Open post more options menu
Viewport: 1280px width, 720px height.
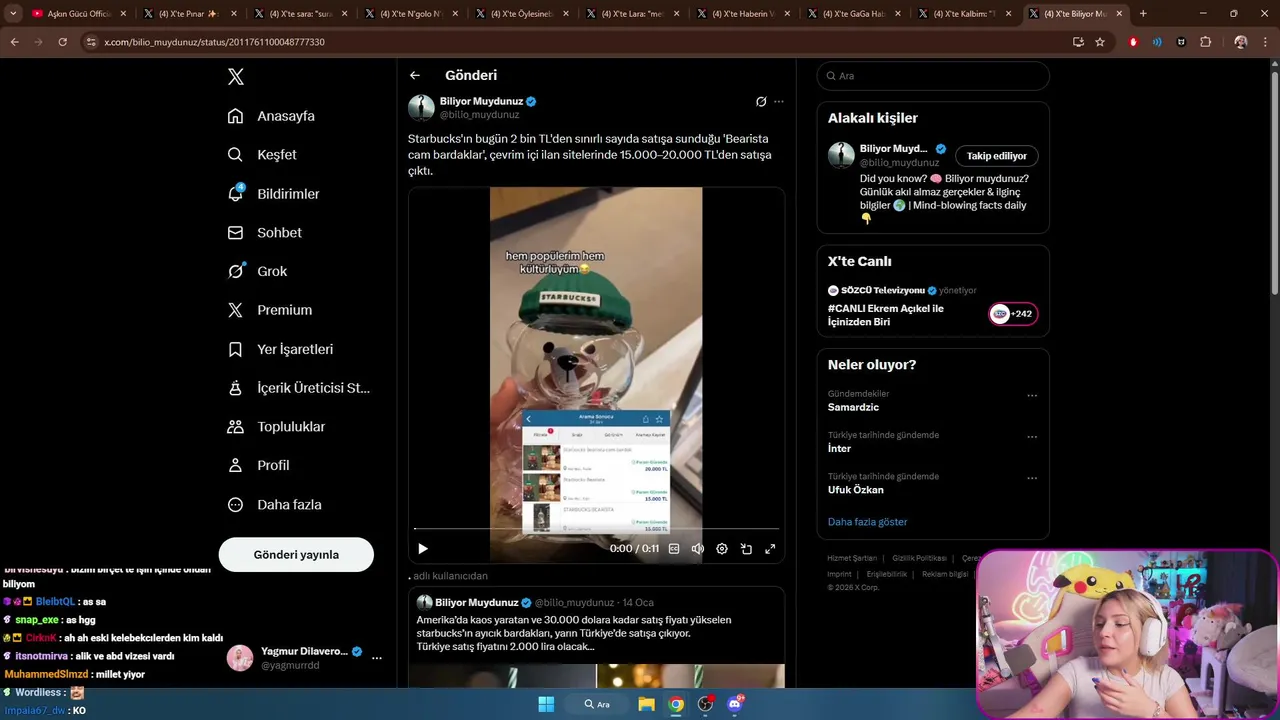[x=779, y=102]
